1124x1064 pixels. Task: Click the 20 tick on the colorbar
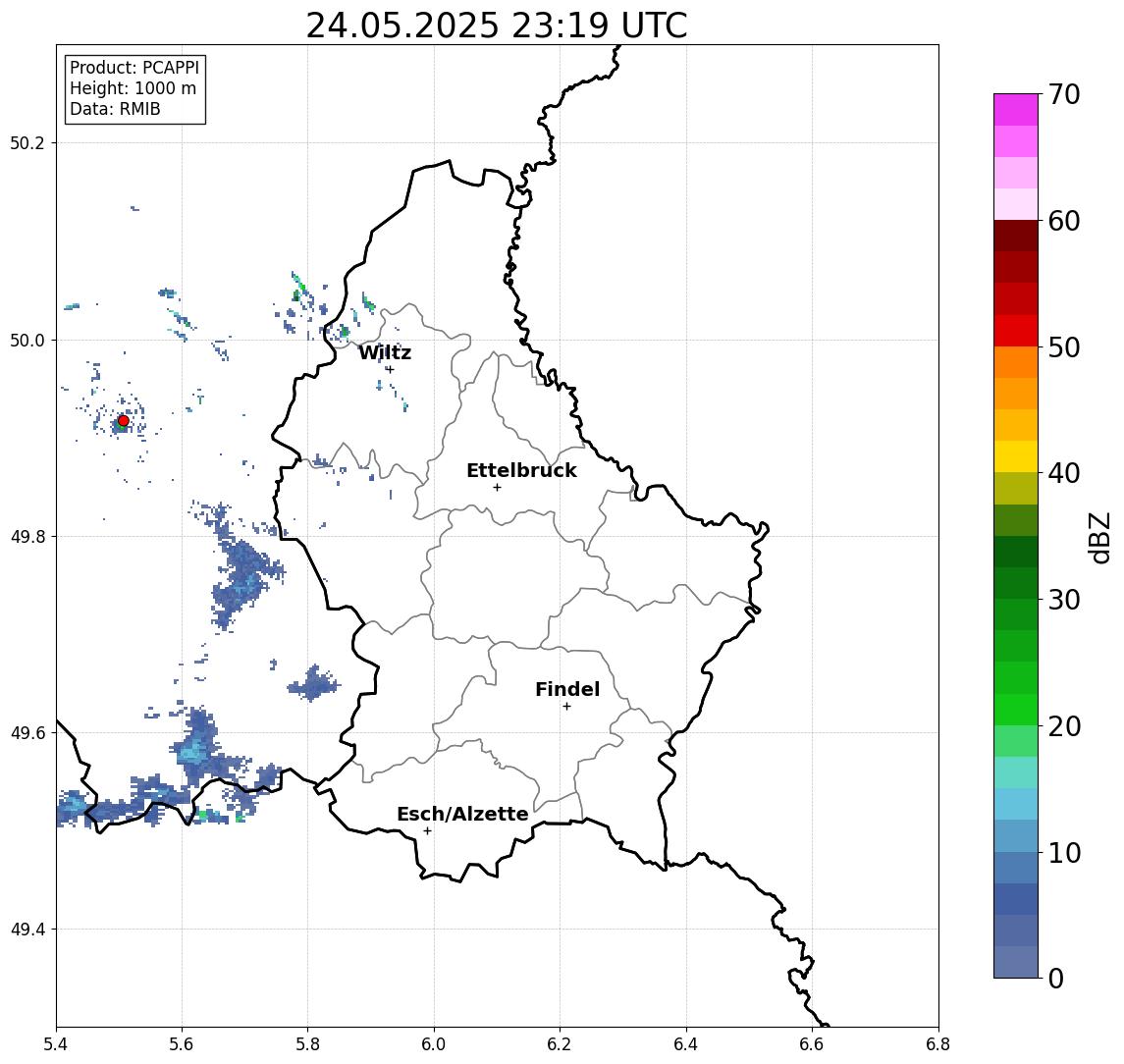[x=1064, y=726]
